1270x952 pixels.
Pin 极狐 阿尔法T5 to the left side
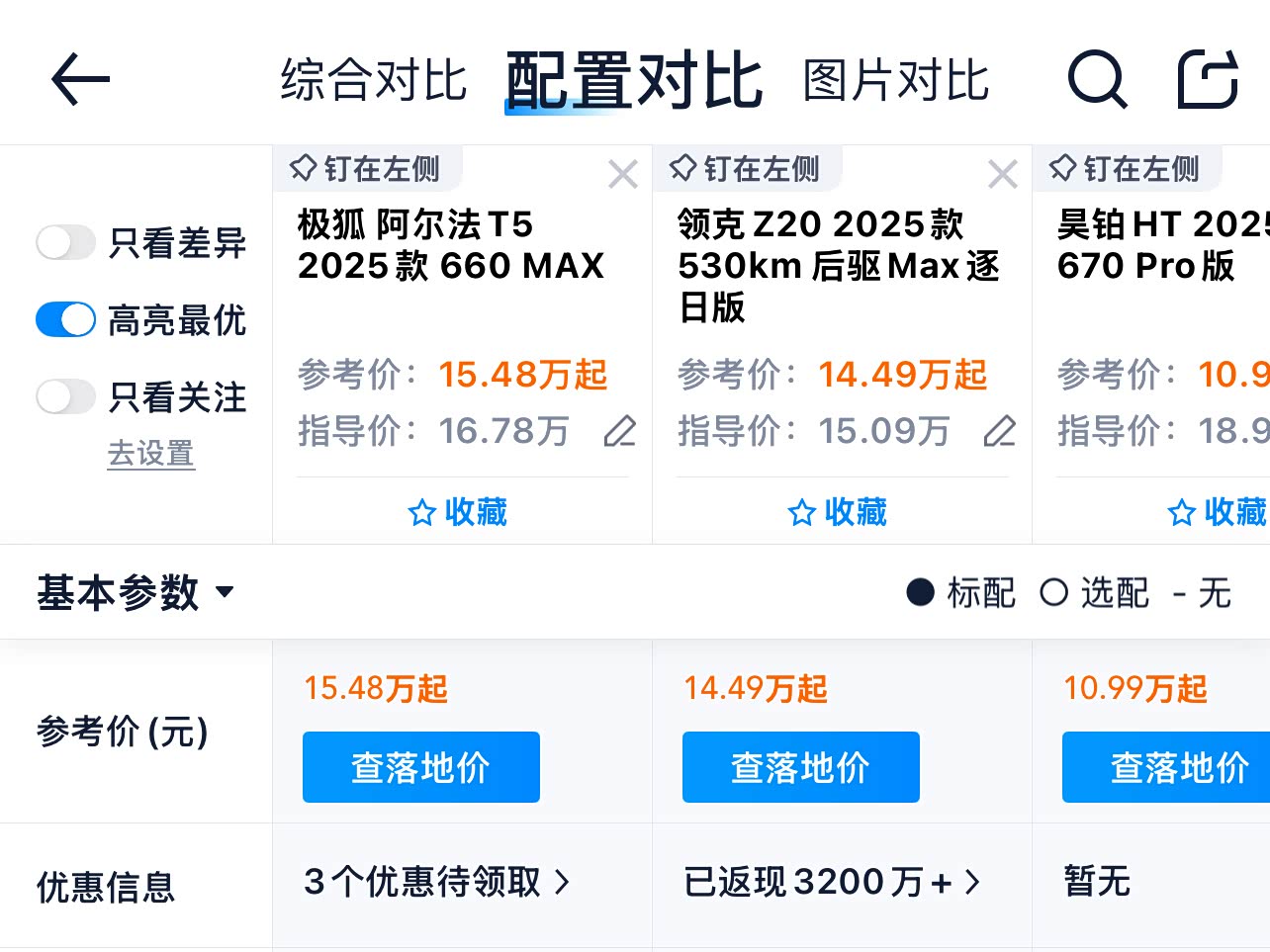coord(365,169)
